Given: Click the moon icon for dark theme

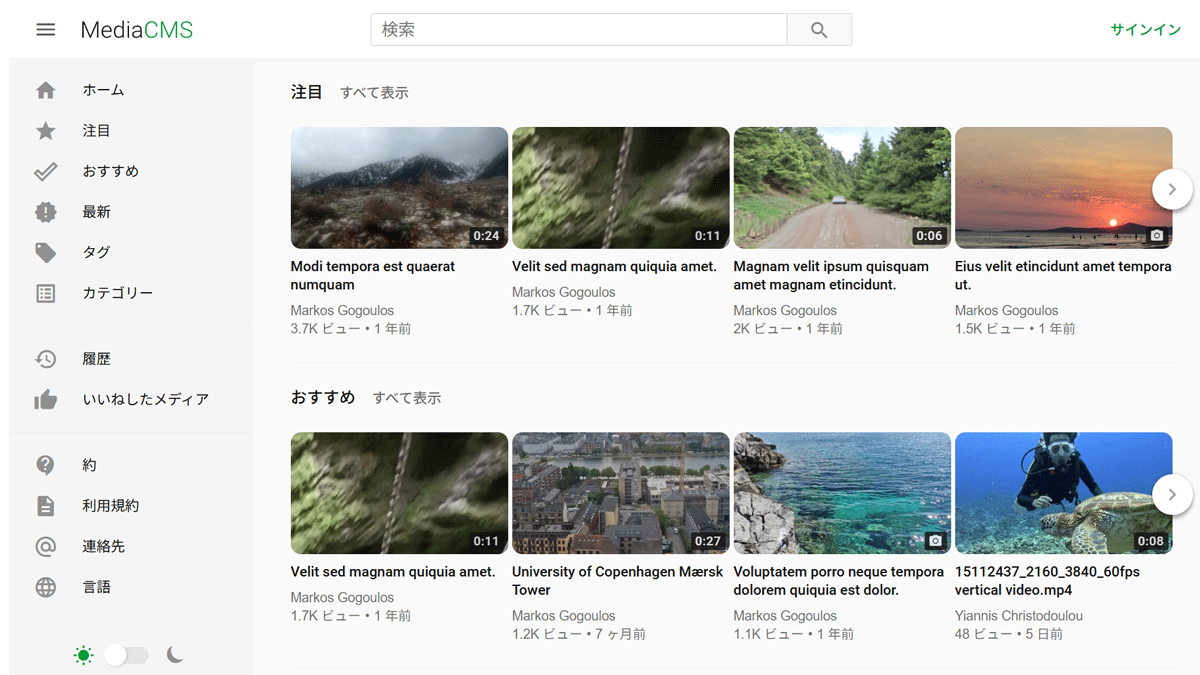Looking at the screenshot, I should point(175,655).
